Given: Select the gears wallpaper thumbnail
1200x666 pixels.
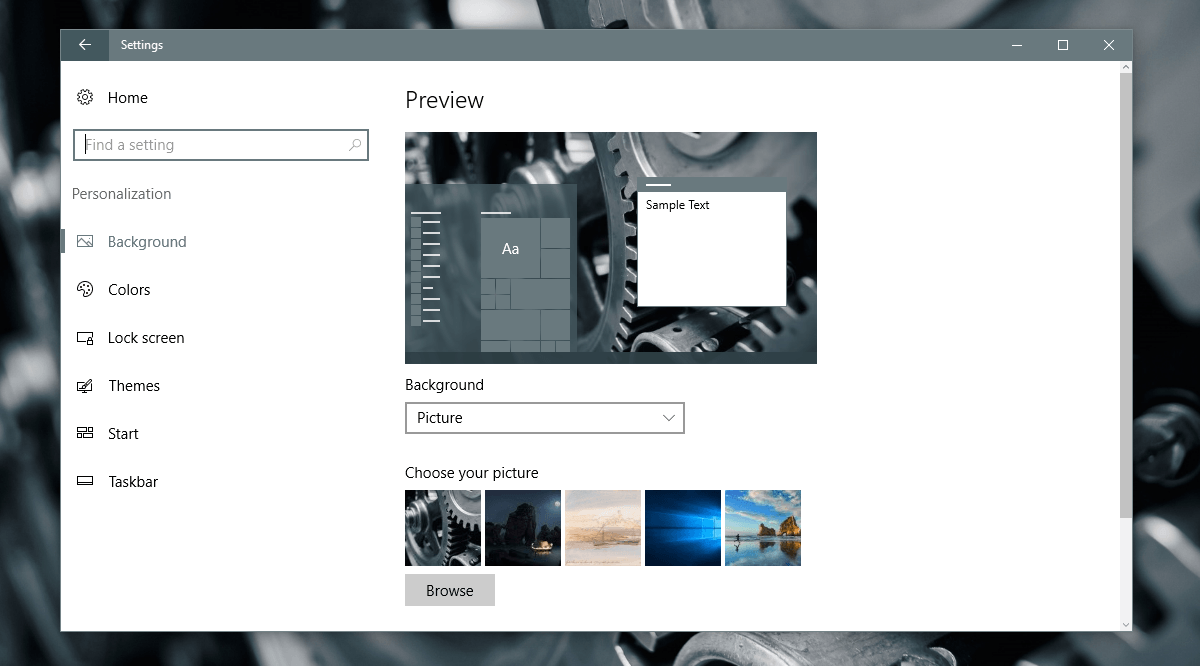Looking at the screenshot, I should pyautogui.click(x=442, y=528).
